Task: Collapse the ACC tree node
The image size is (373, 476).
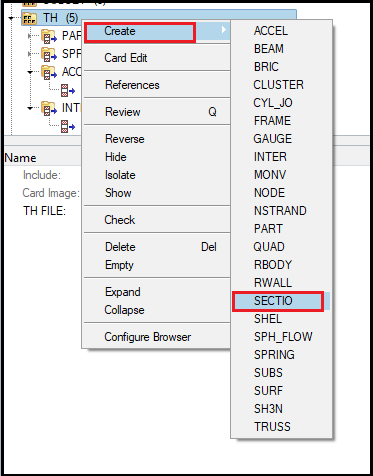Action: coord(30,72)
